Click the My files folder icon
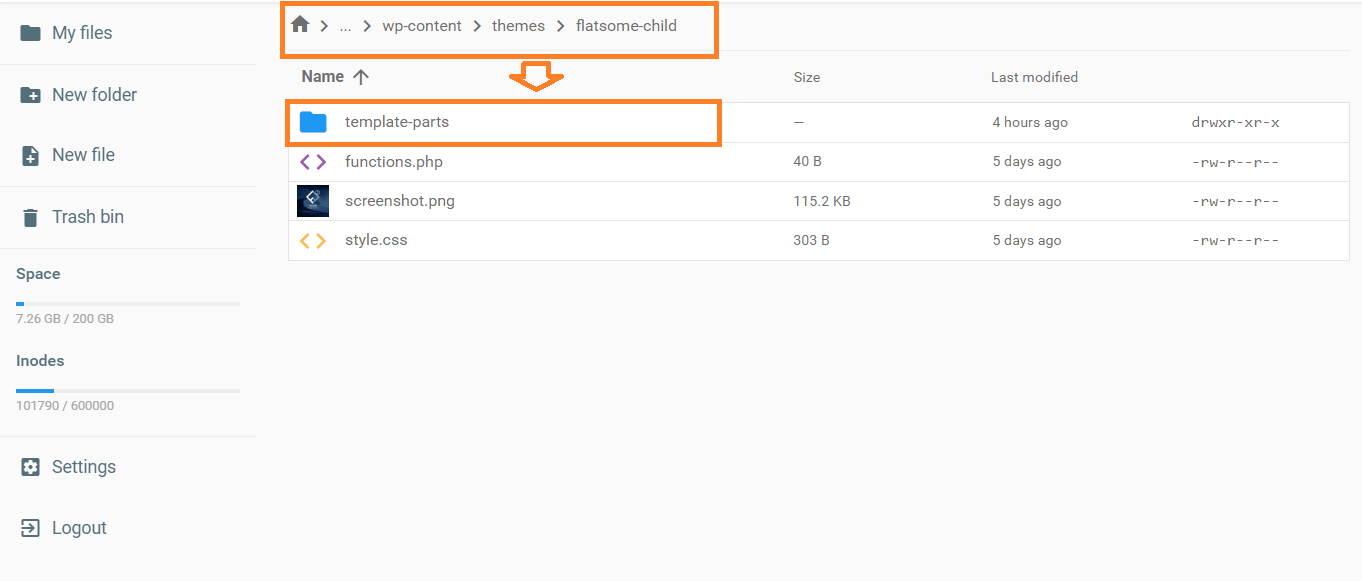 click(31, 33)
